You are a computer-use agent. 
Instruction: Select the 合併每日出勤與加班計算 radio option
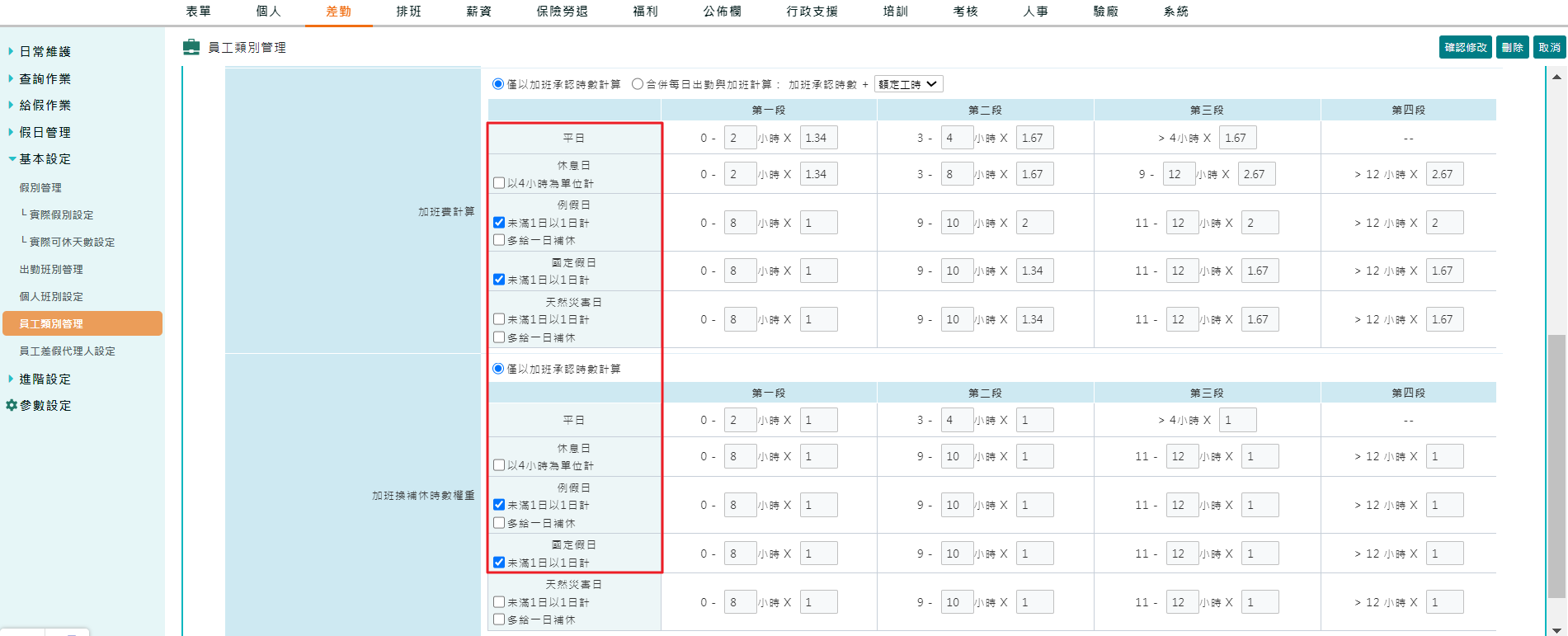[636, 83]
